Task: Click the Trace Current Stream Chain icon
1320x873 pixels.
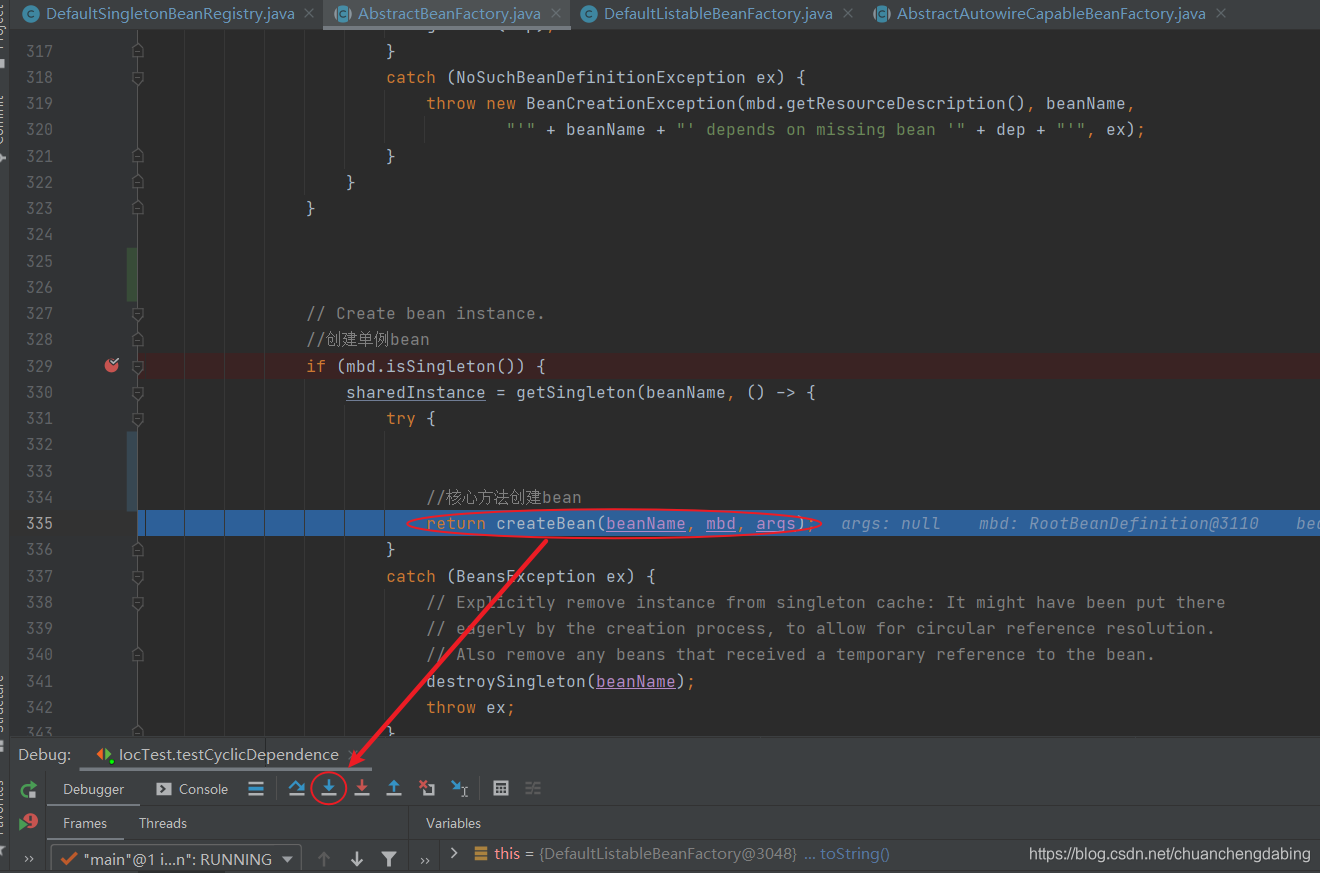Action: point(533,788)
